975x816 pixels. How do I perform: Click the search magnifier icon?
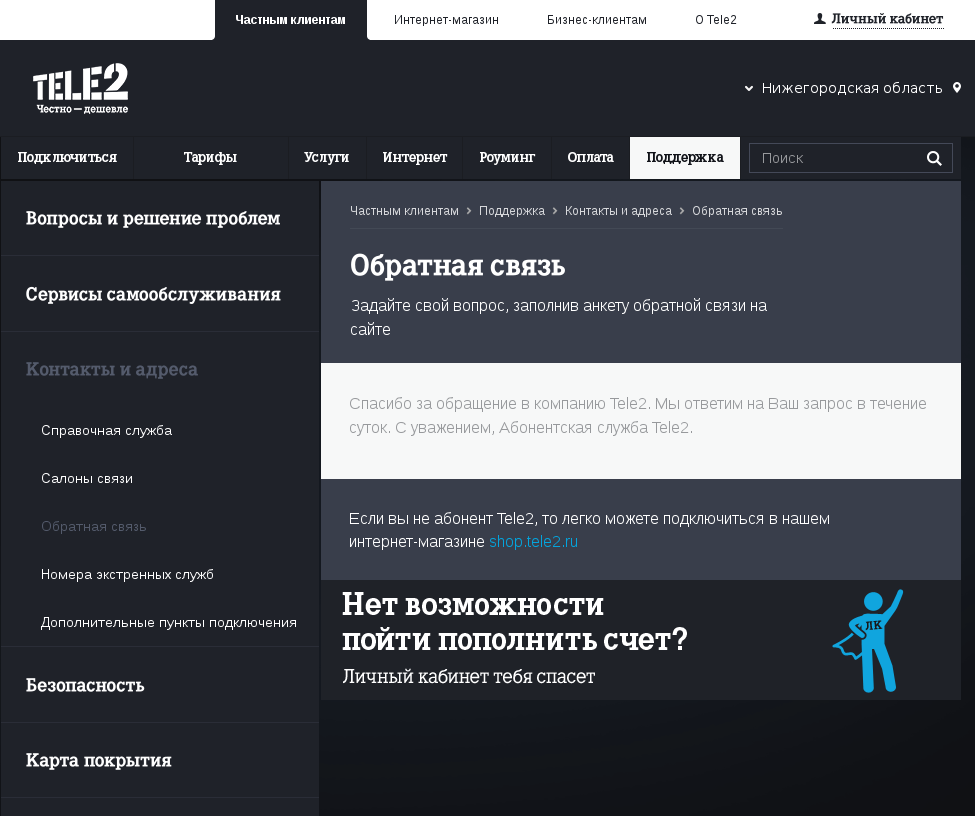934,158
